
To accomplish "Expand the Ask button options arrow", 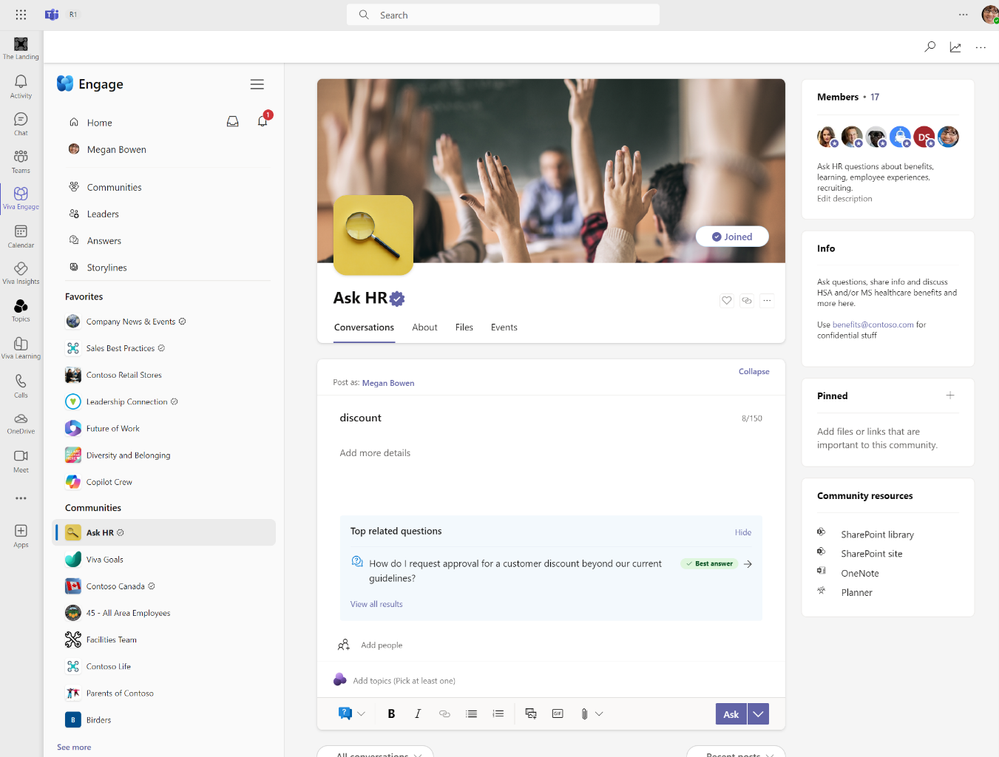I will point(758,714).
